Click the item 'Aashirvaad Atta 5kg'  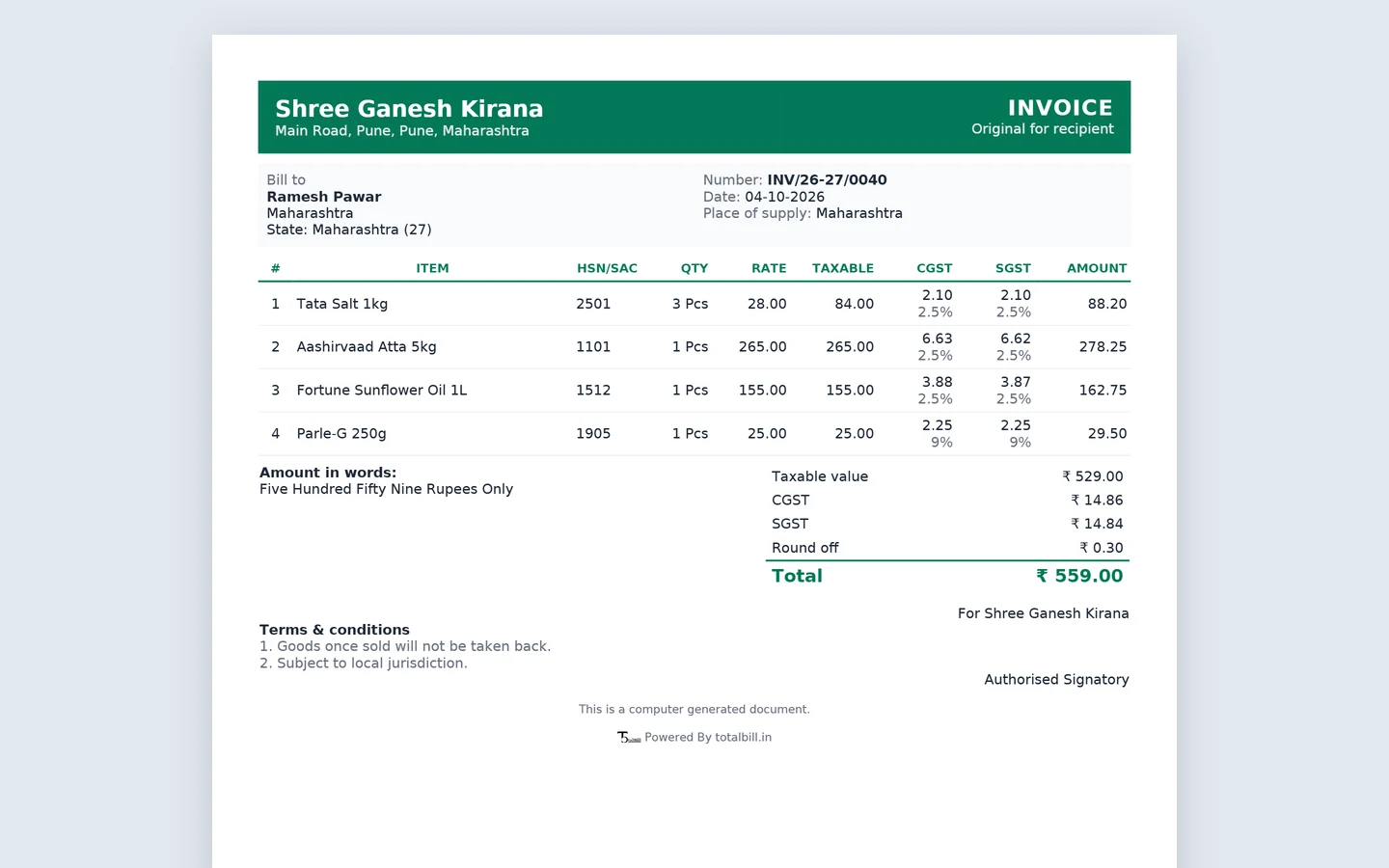point(367,347)
